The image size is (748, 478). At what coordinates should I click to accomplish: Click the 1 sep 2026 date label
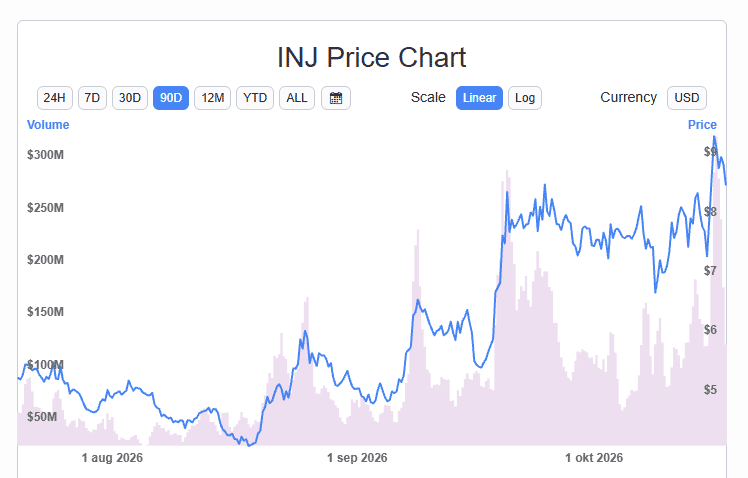coord(357,457)
